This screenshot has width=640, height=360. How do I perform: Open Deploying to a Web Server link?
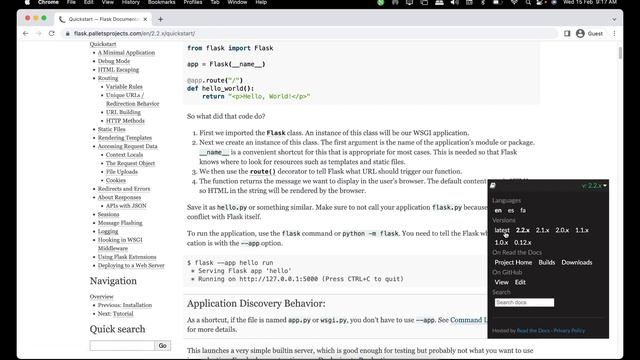click(131, 265)
